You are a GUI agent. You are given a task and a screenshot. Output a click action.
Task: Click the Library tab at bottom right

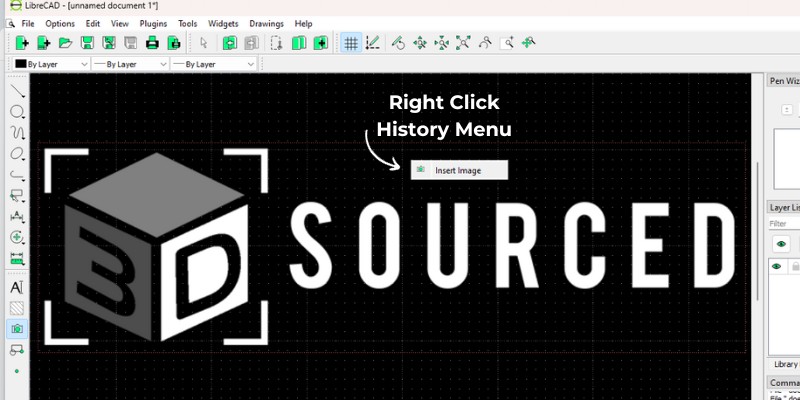pyautogui.click(x=785, y=365)
